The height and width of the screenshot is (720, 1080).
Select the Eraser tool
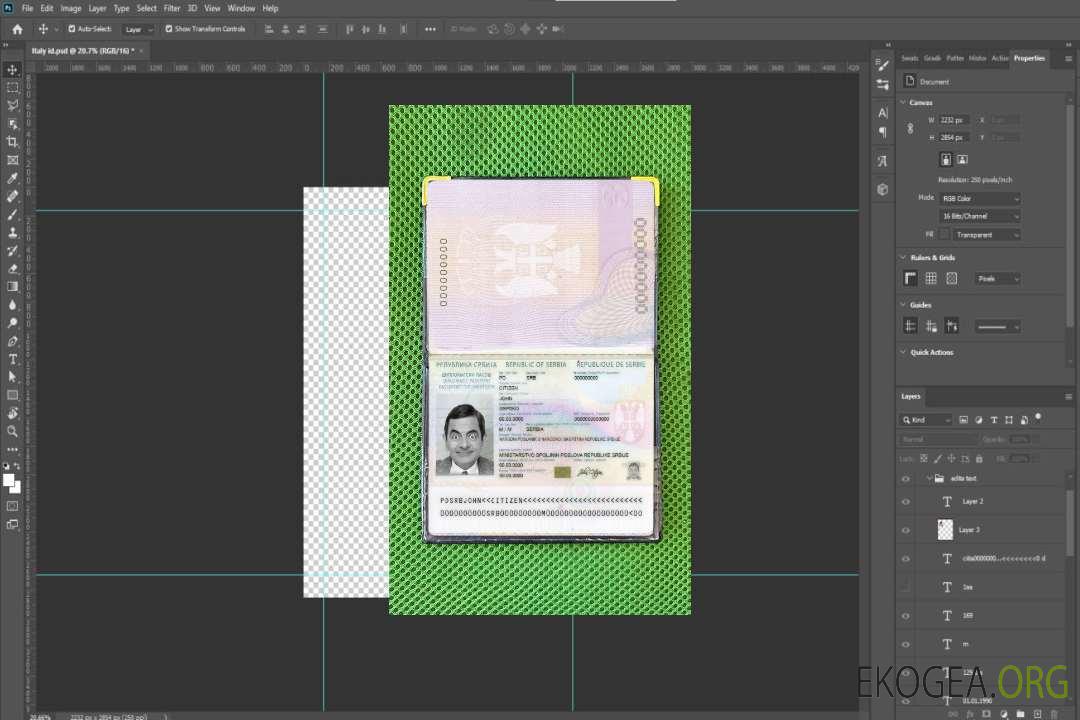12,269
